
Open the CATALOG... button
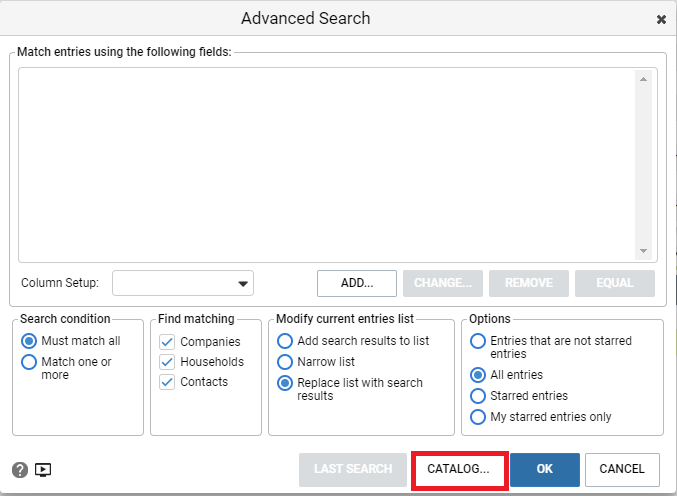tap(459, 470)
